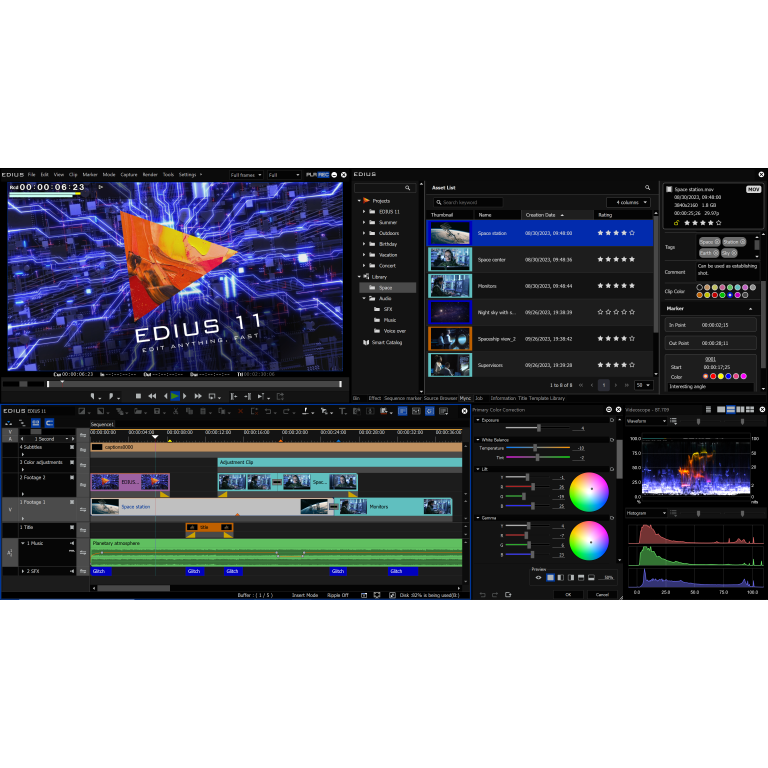Click OK in Primary Color Correction
Viewport: 768px width, 768px height.
point(568,594)
